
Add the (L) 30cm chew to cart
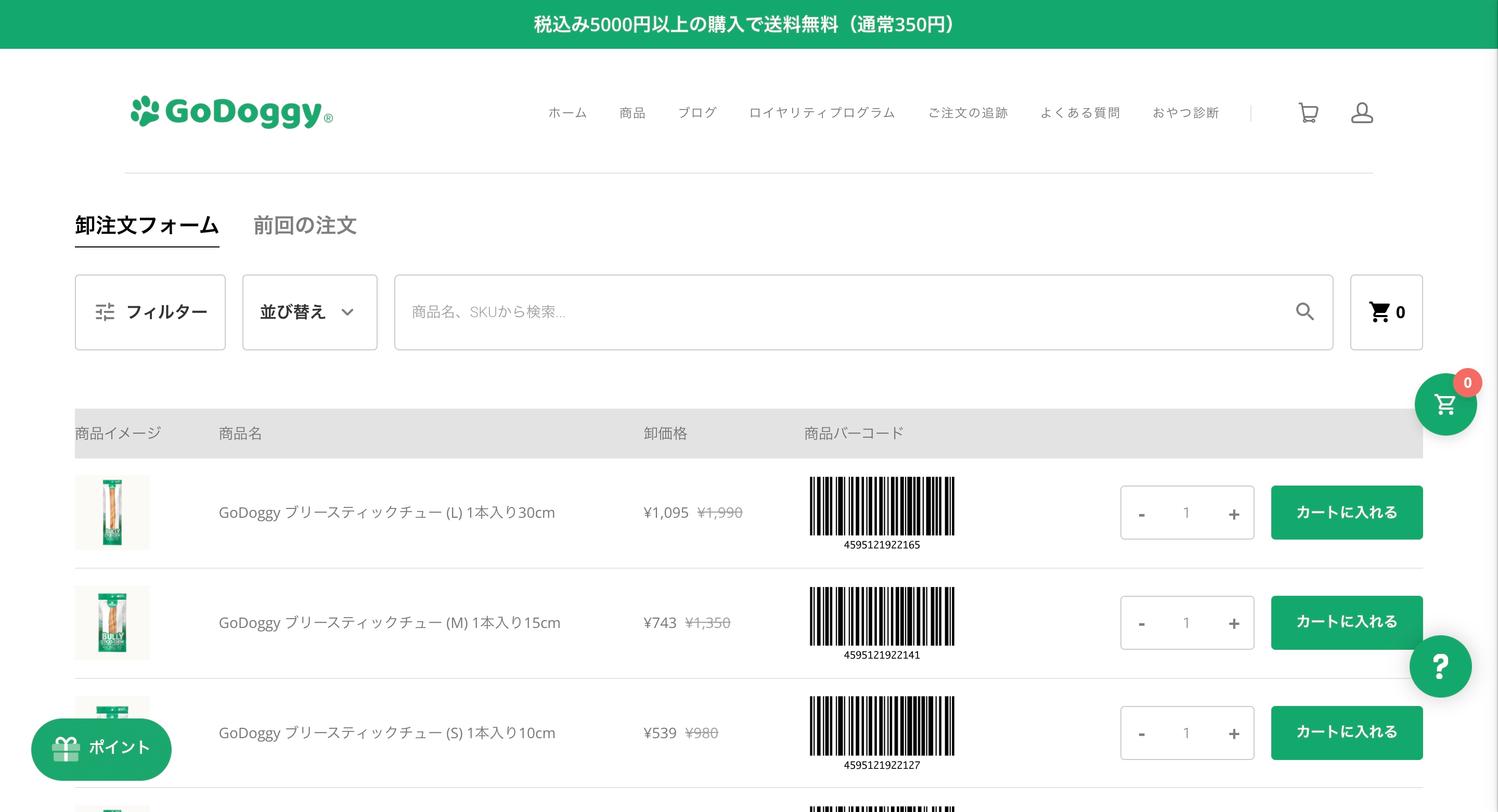(1346, 512)
